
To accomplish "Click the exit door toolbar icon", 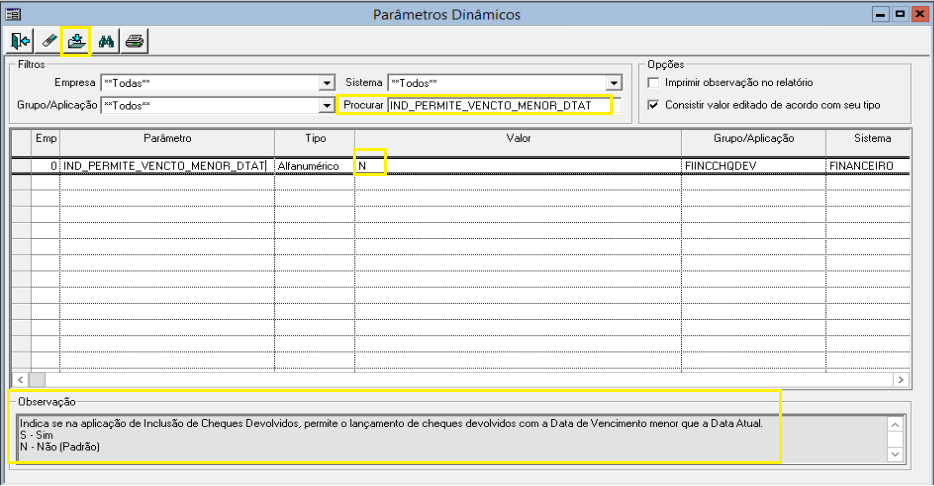I will [20, 41].
